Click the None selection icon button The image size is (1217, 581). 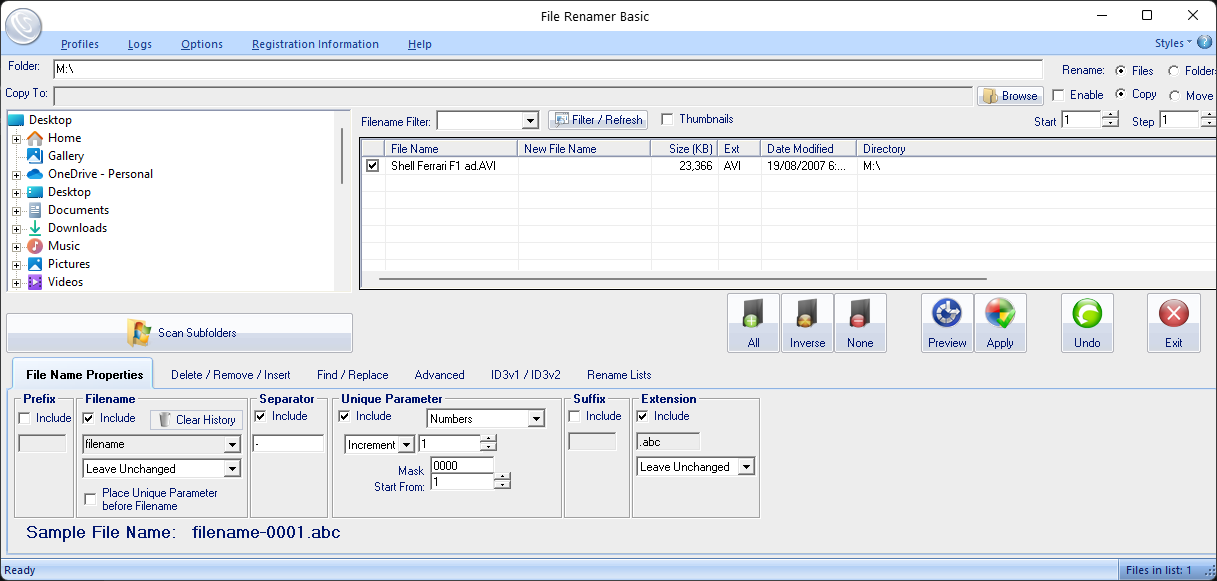click(860, 323)
